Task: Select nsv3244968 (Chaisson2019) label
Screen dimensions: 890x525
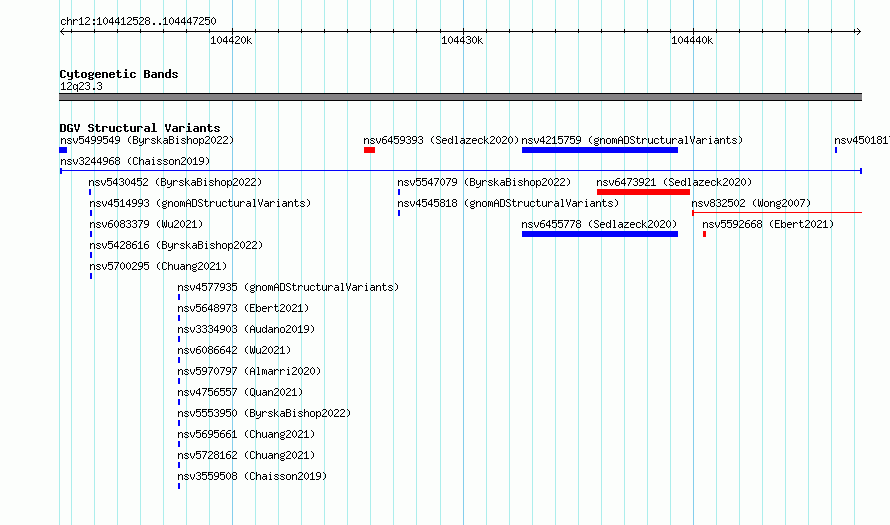Action: click(135, 161)
